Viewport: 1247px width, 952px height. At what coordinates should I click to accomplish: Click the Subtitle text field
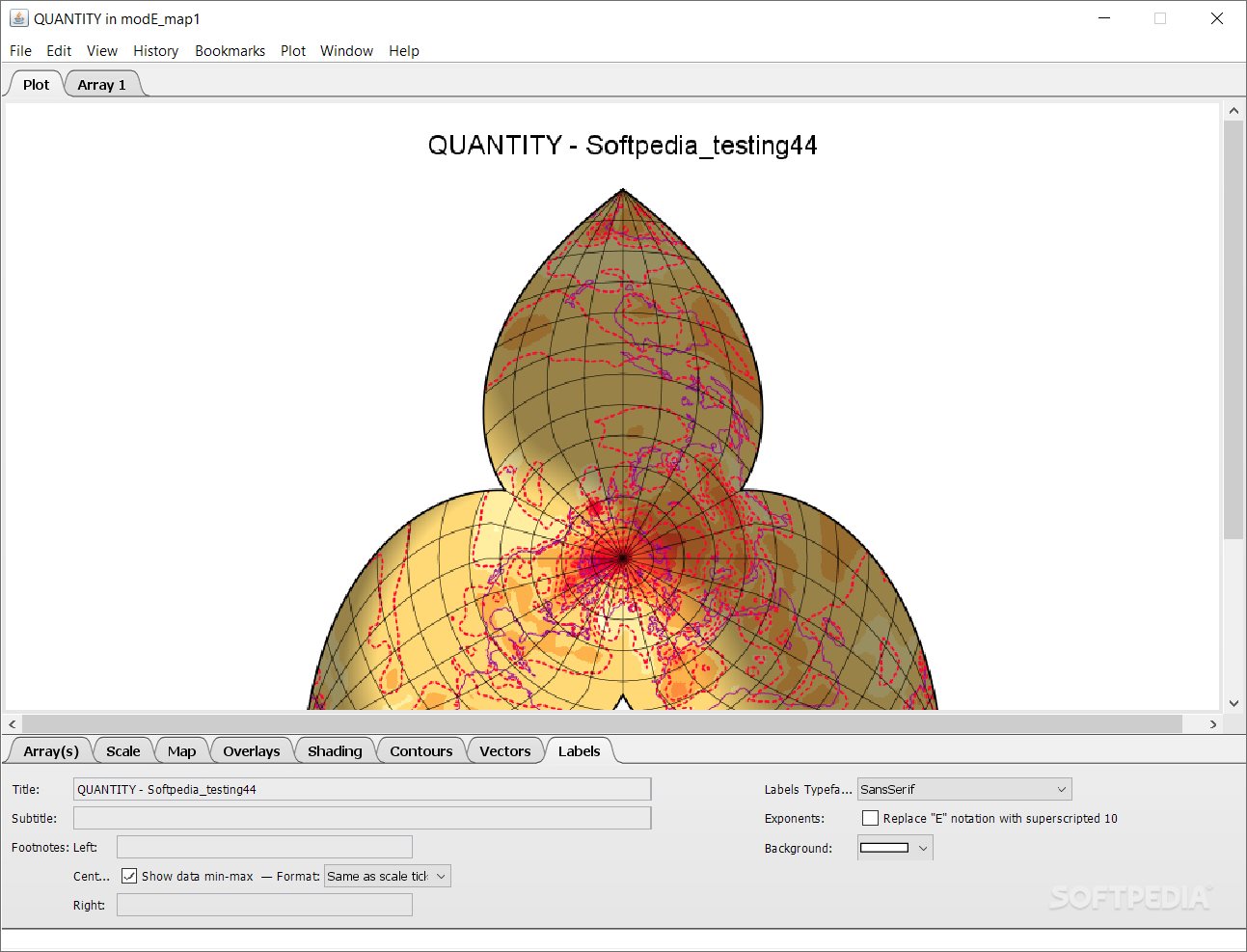point(363,818)
